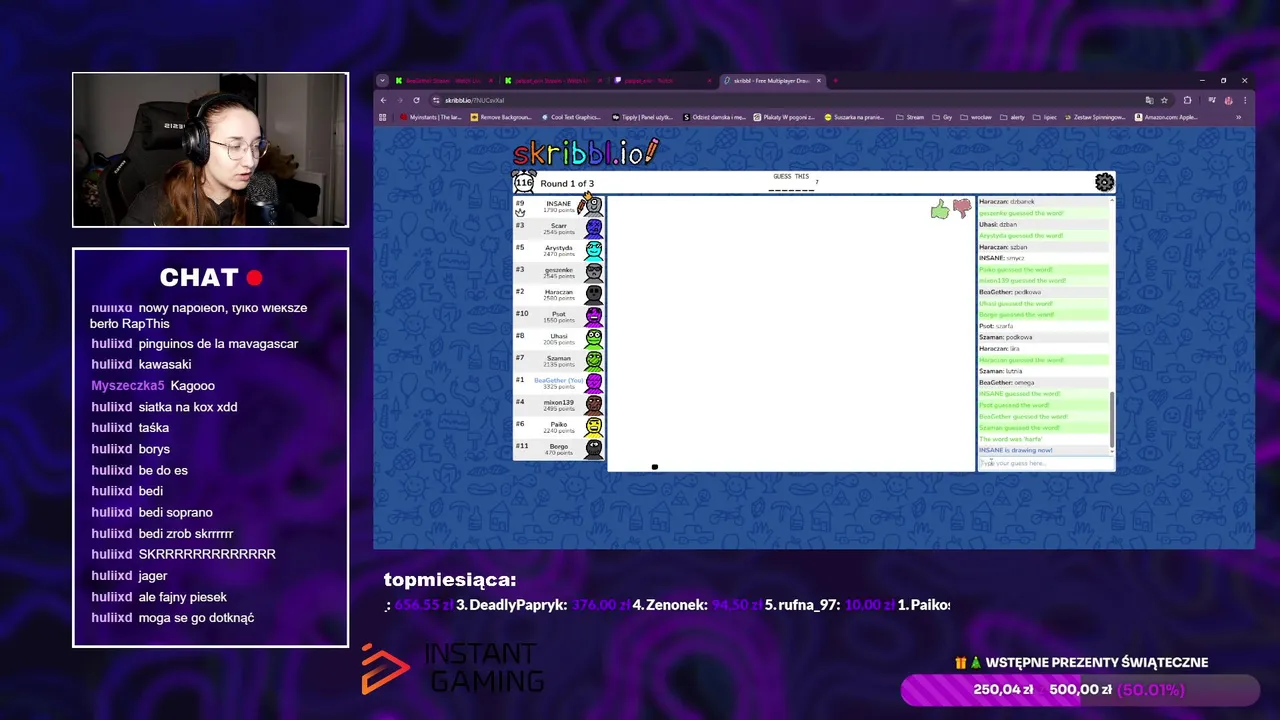Click Paiko's yellow avatar
The width and height of the screenshot is (1280, 720).
pyautogui.click(x=594, y=427)
